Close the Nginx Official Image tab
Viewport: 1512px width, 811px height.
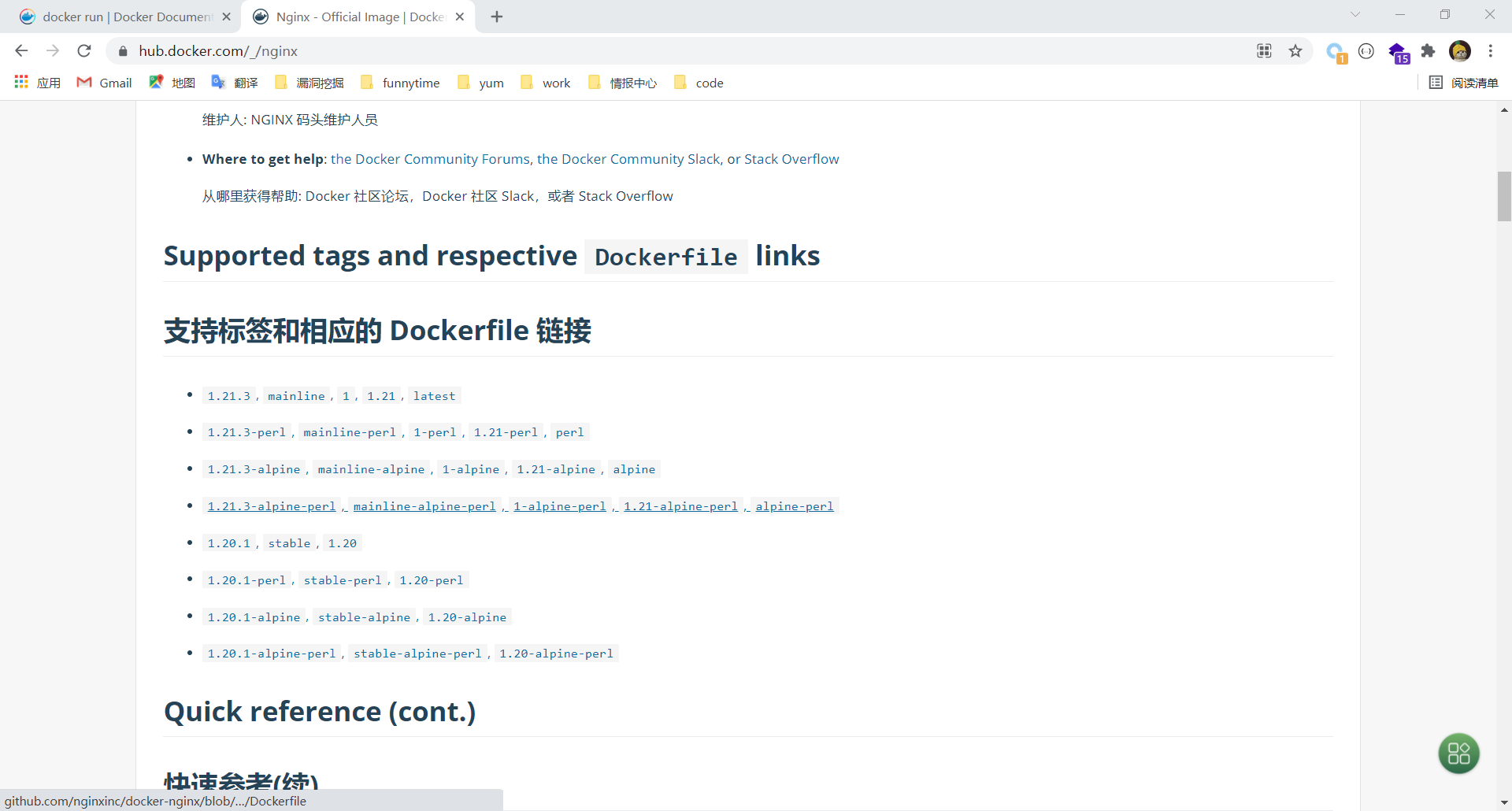460,17
